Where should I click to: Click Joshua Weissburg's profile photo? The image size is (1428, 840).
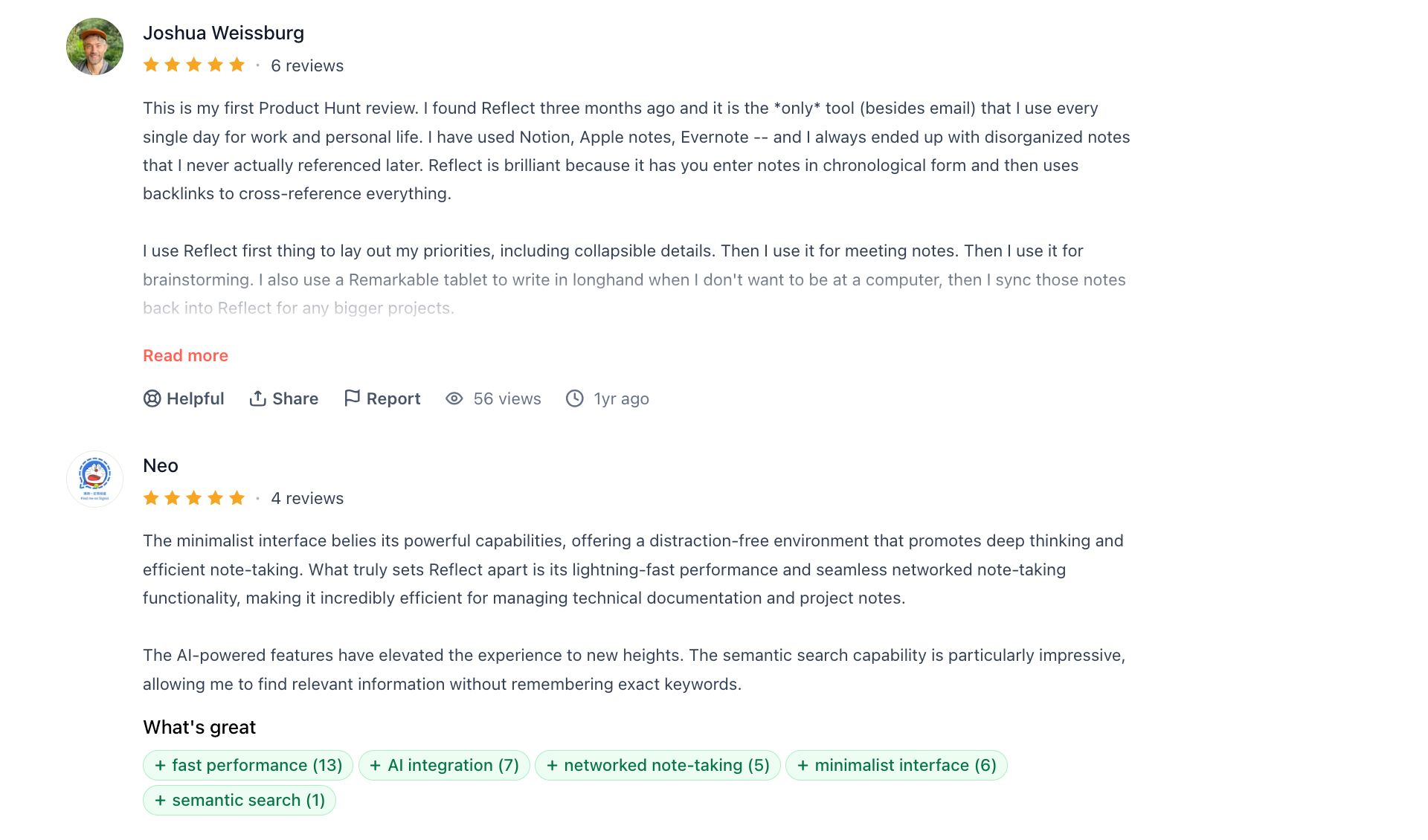click(94, 46)
